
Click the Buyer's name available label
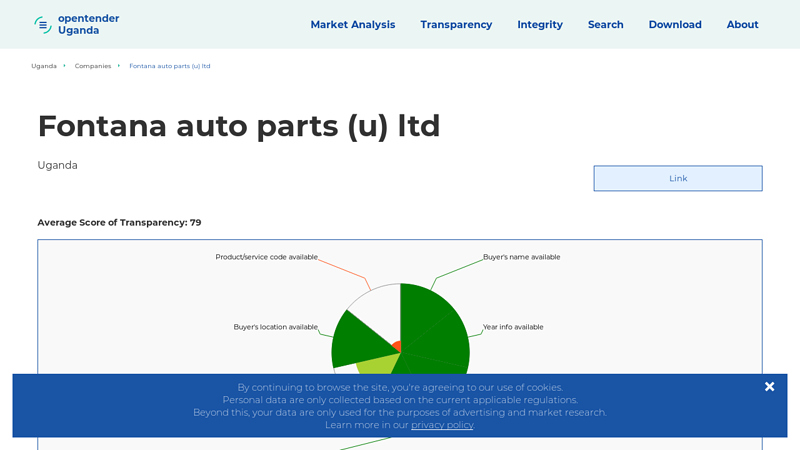(521, 257)
